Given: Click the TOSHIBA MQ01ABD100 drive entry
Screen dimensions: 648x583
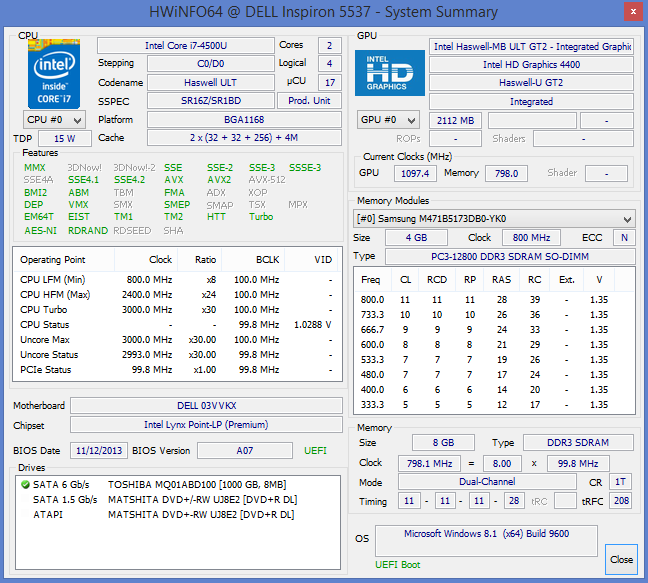Looking at the screenshot, I should point(178,484).
